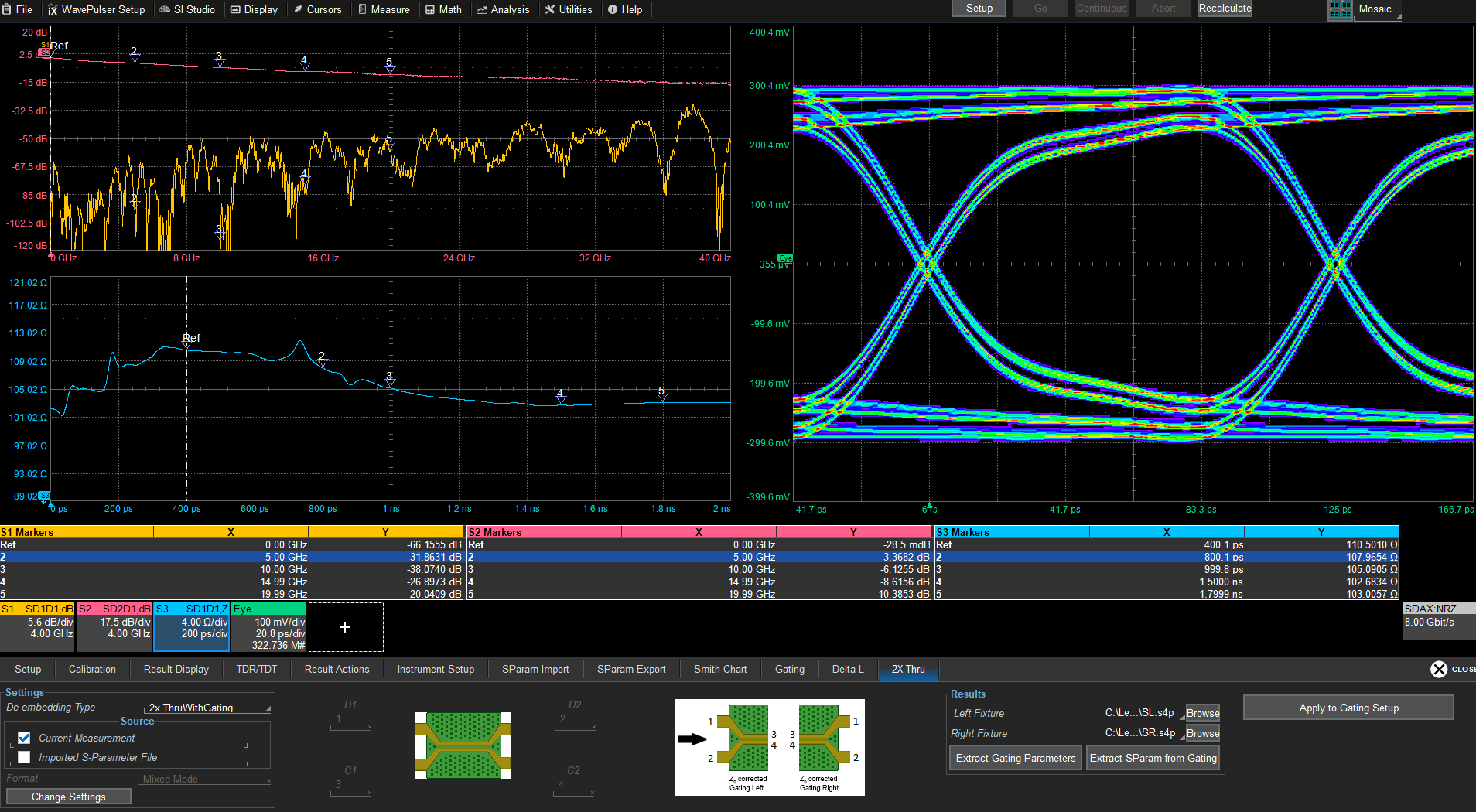Click the Recalculate button
The width and height of the screenshot is (1476, 812).
(x=1225, y=9)
